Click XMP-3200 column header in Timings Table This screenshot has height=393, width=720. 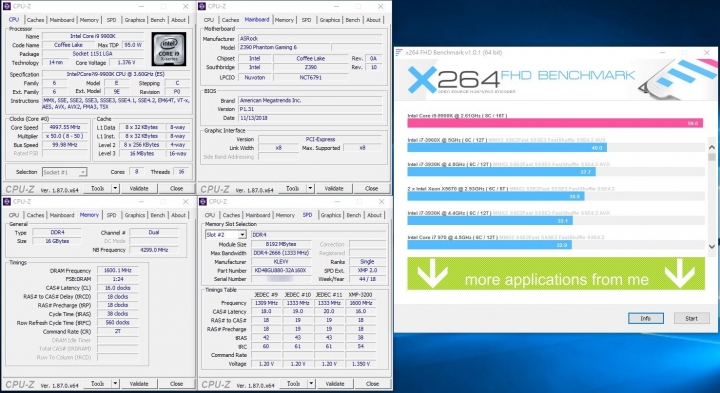point(360,294)
